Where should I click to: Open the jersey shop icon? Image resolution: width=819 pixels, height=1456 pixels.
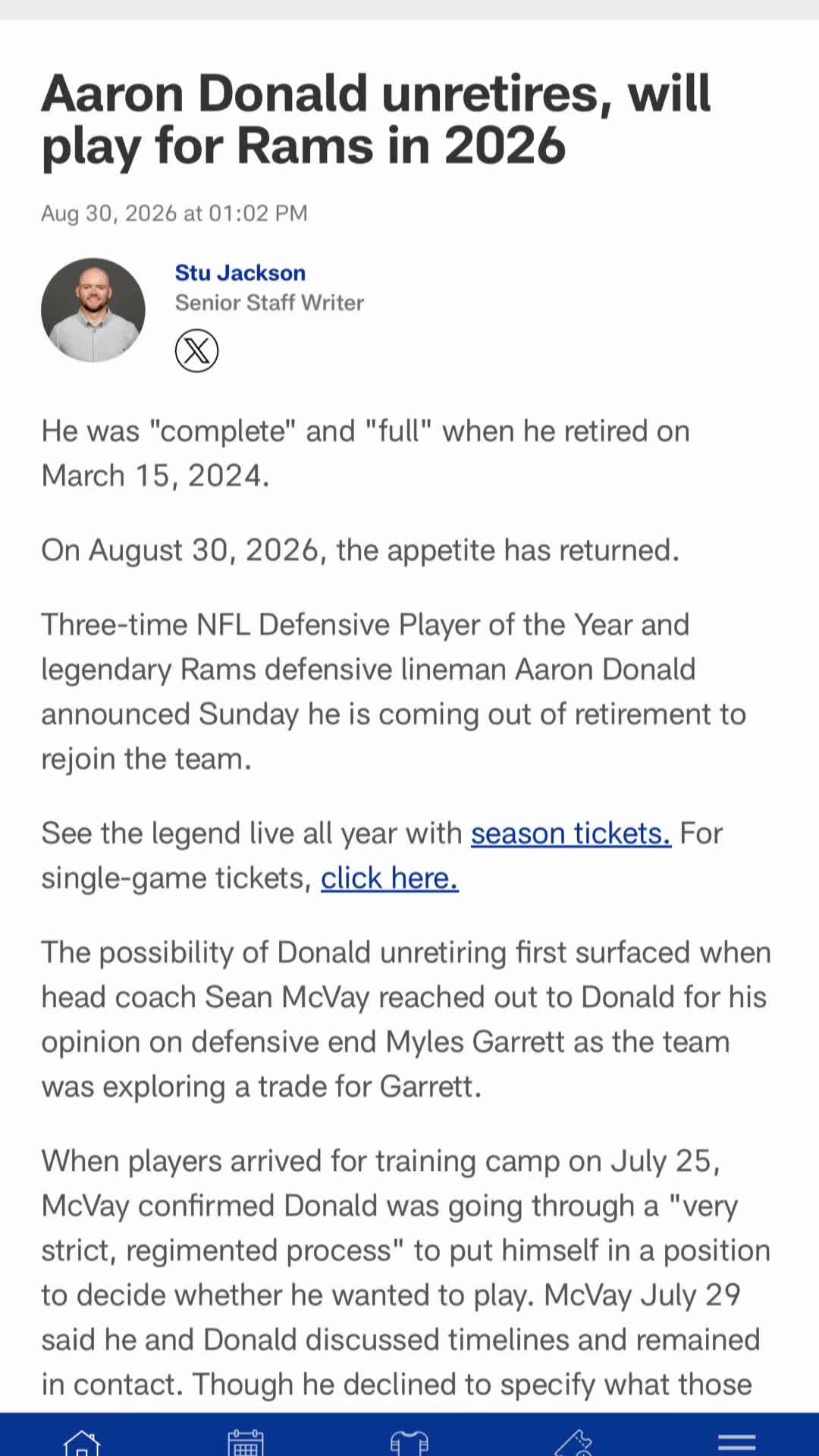[409, 1442]
